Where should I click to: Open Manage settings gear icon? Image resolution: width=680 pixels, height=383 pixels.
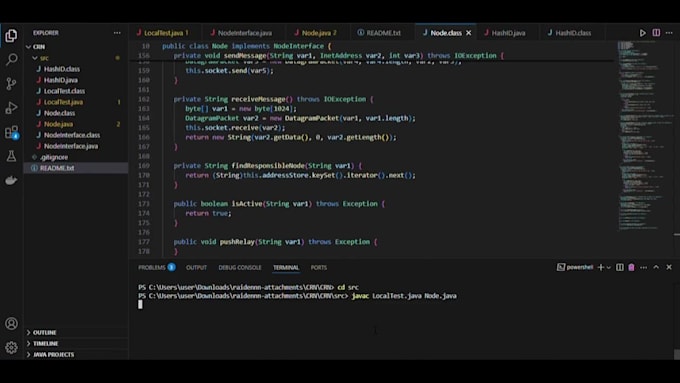point(11,347)
